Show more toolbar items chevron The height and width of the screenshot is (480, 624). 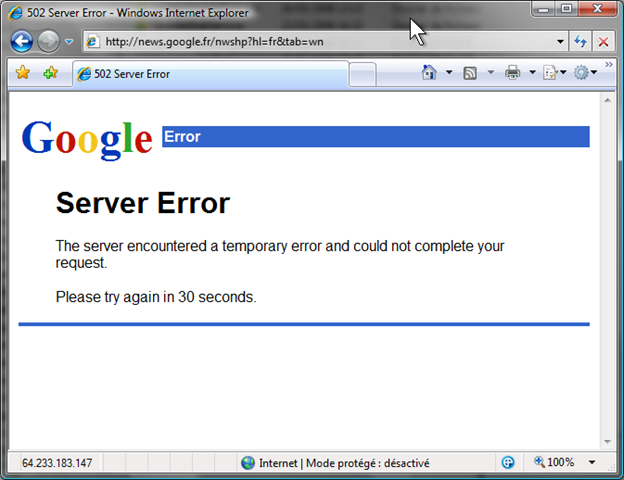[x=609, y=64]
